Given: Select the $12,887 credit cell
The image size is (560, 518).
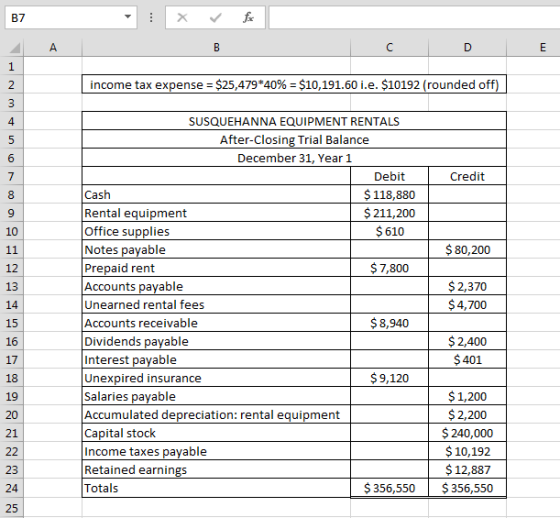Looking at the screenshot, I should point(467,470).
